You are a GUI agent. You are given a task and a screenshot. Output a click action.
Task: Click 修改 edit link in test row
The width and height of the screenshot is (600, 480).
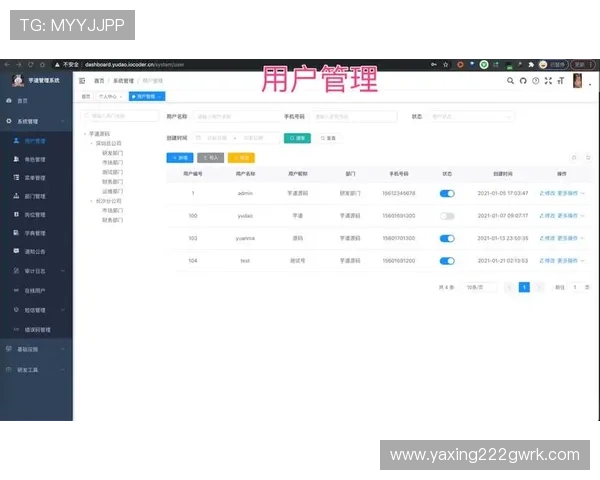[547, 261]
